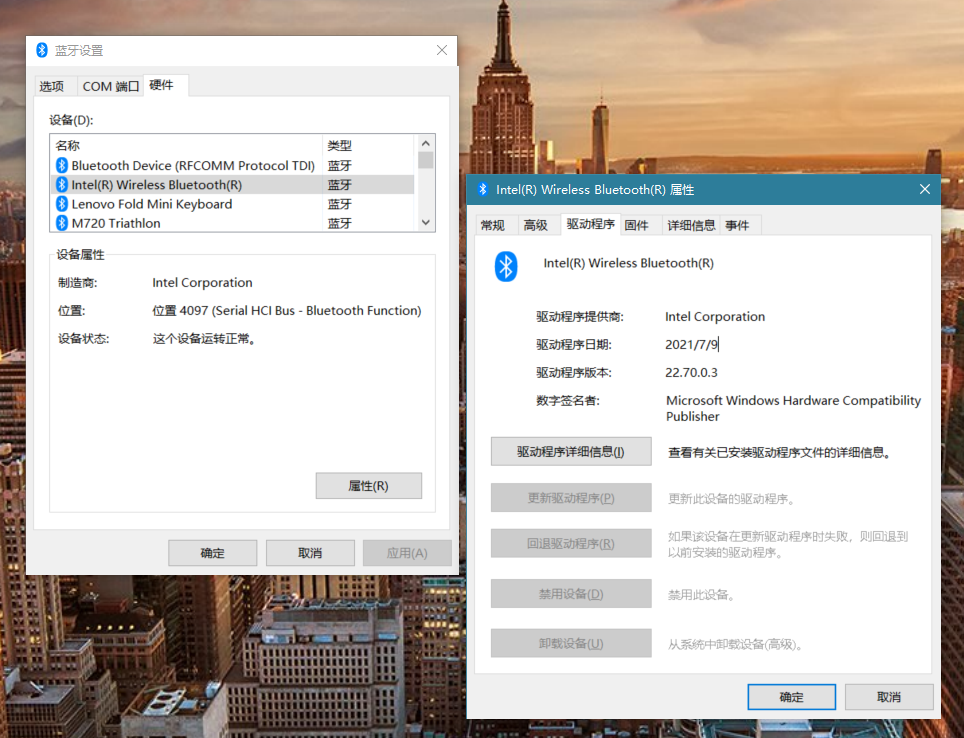This screenshot has width=964, height=738.
Task: Click Bluetooth icon beside RFCOMM Protocol TDI device
Action: click(61, 165)
